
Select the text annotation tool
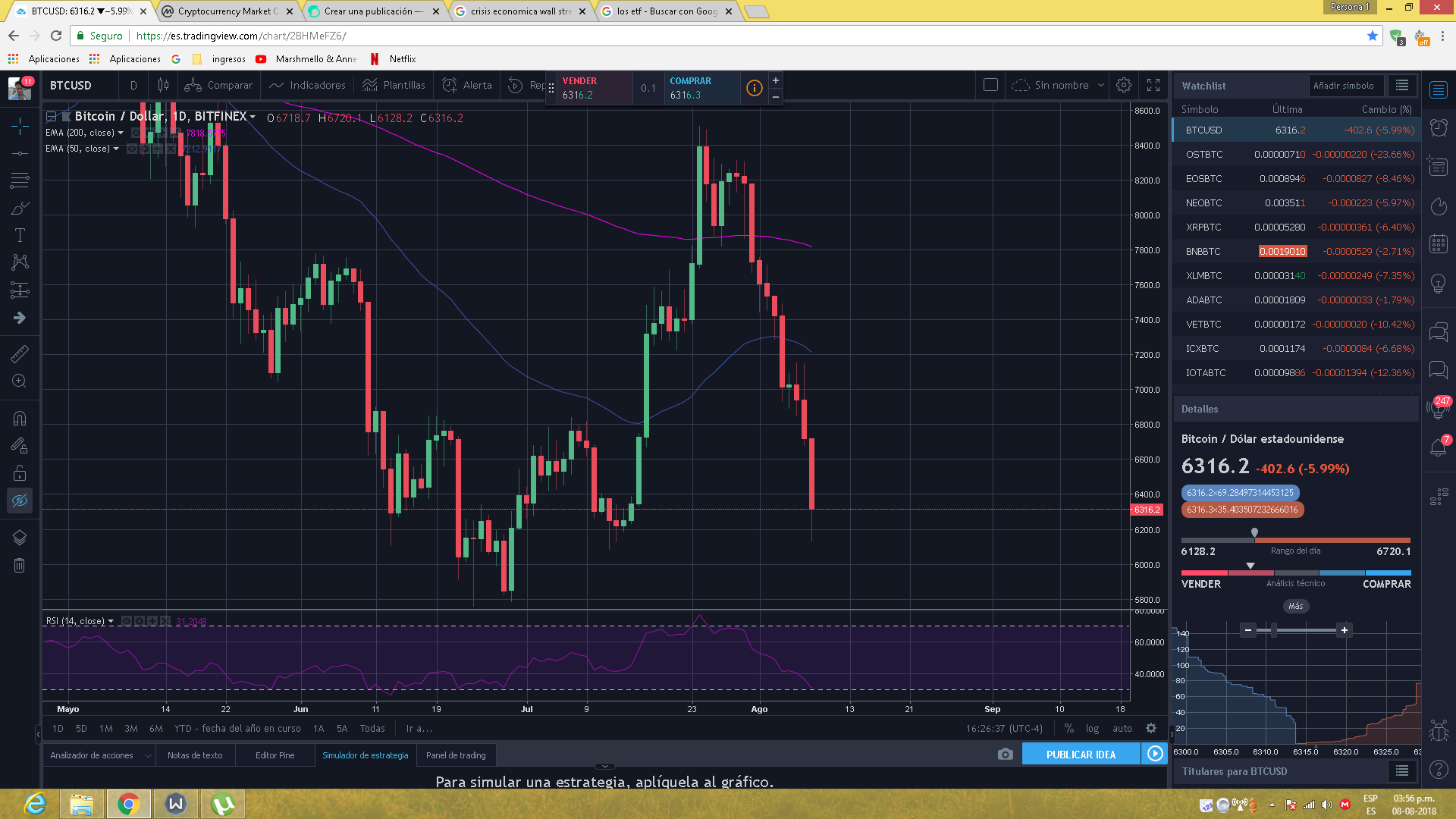20,235
